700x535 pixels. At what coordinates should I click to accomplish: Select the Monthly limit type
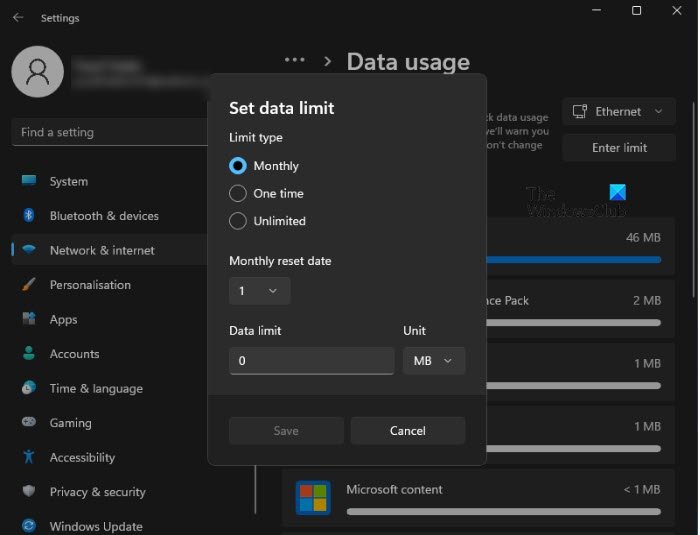[238, 166]
